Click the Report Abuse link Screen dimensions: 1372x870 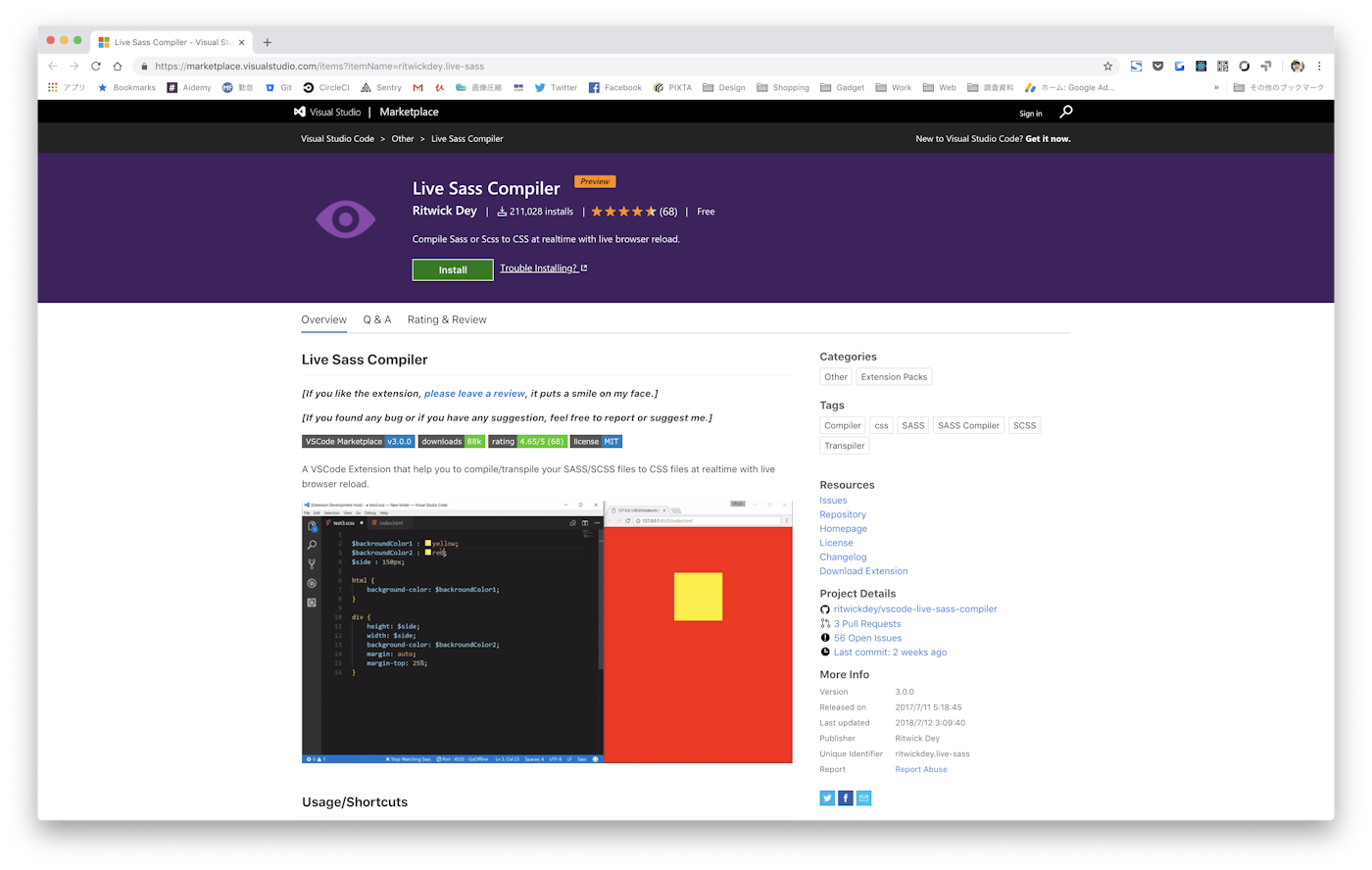(x=921, y=770)
